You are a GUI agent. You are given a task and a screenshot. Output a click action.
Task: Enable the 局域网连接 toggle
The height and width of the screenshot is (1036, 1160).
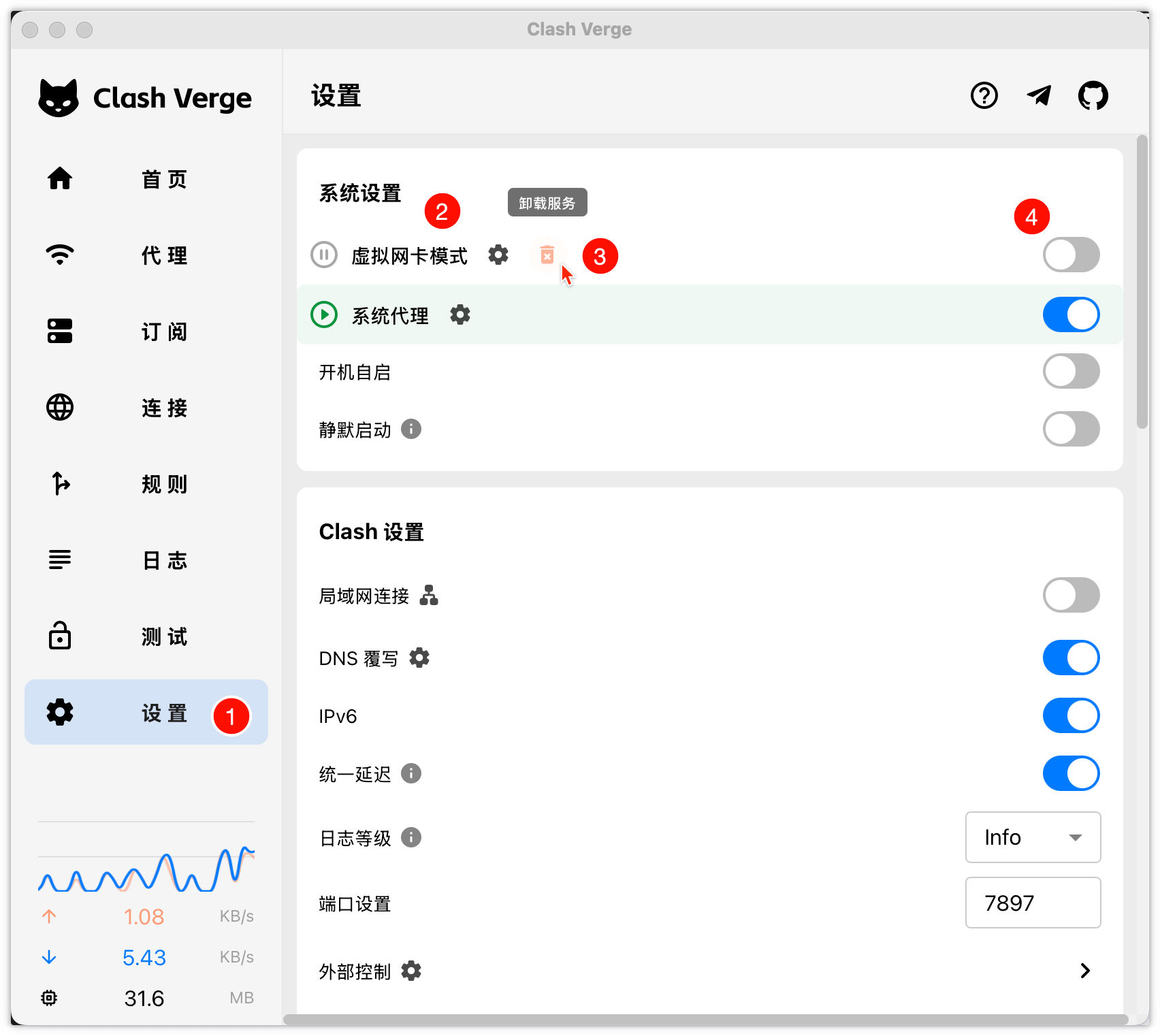[1071, 595]
